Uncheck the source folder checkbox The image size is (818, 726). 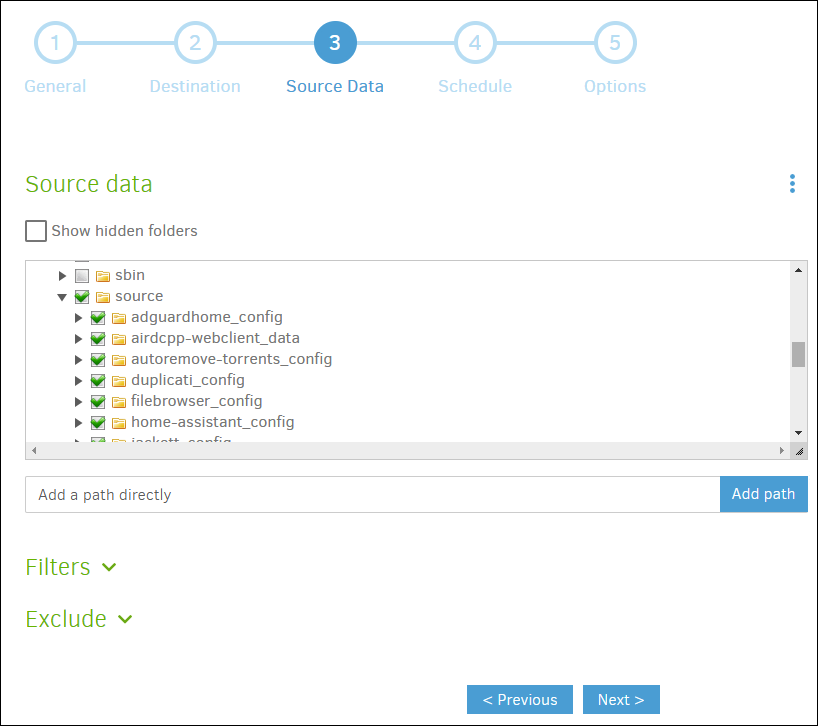(x=82, y=297)
